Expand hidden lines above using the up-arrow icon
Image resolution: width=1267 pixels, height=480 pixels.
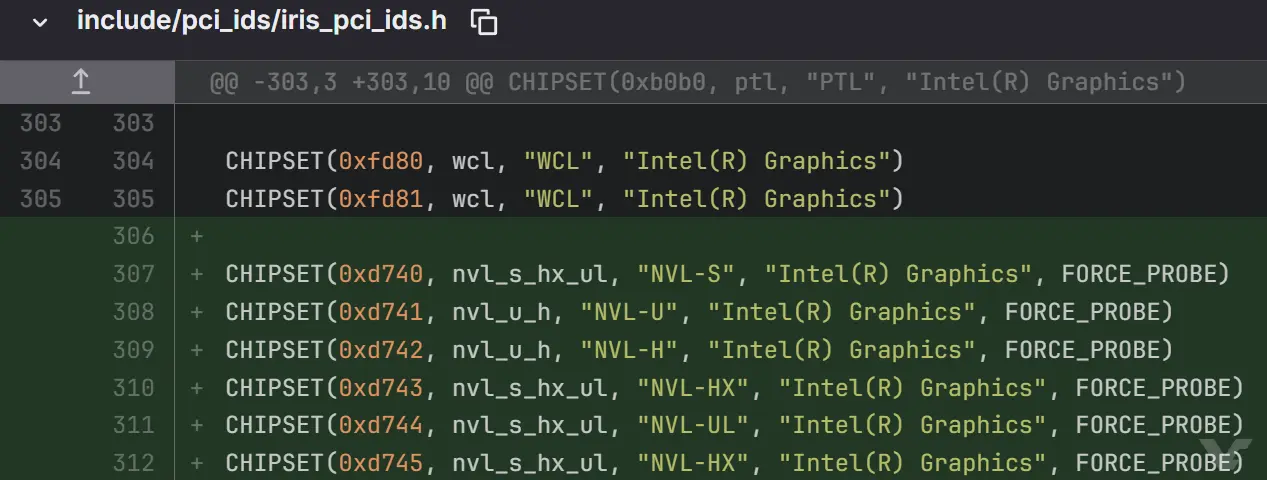point(81,82)
